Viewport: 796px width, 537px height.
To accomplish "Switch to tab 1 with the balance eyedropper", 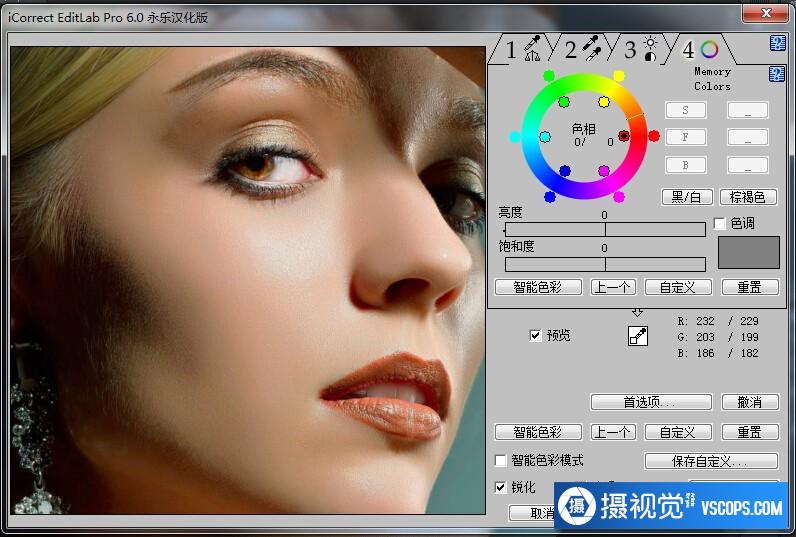I will [x=523, y=50].
